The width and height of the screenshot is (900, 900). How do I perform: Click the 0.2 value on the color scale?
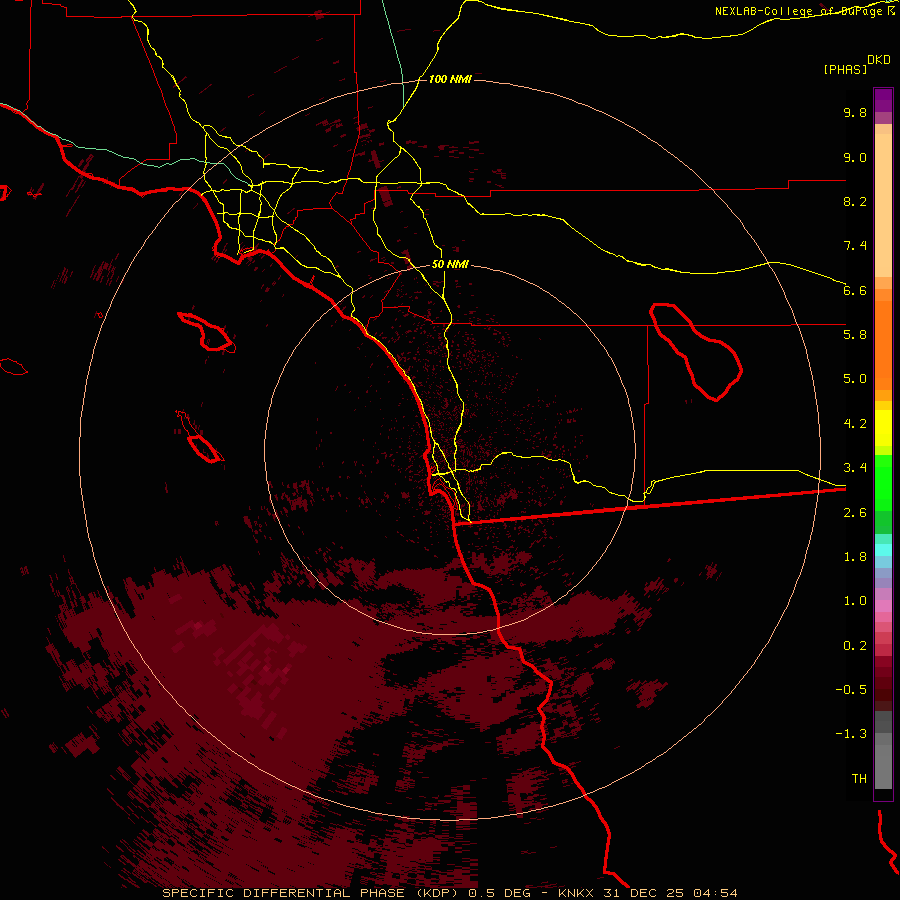pyautogui.click(x=855, y=646)
